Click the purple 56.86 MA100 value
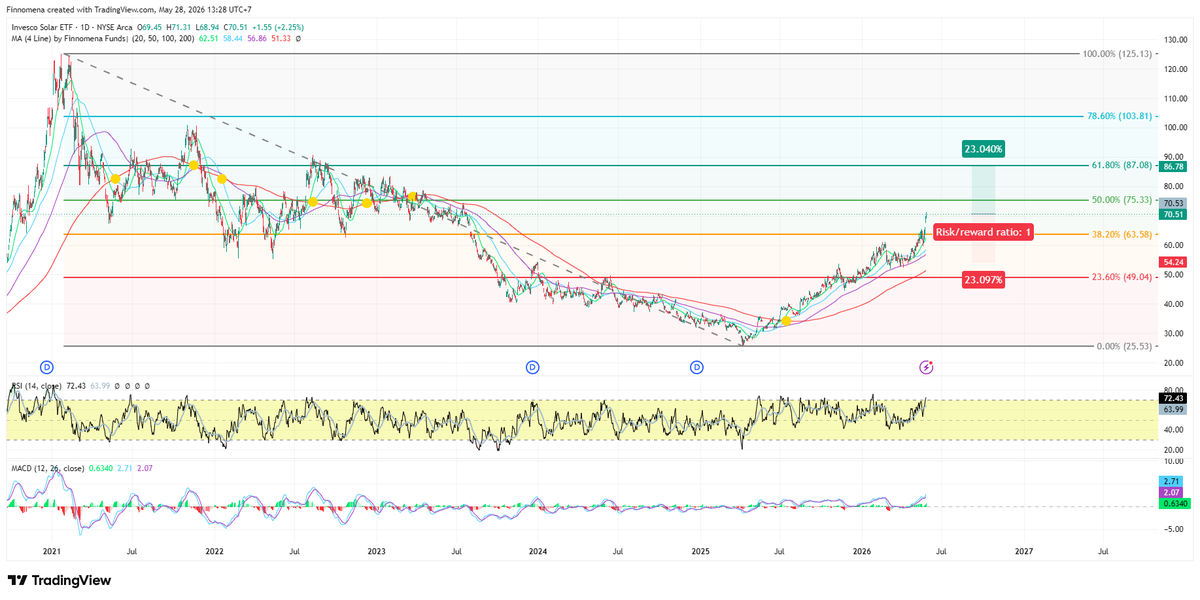 pos(257,38)
